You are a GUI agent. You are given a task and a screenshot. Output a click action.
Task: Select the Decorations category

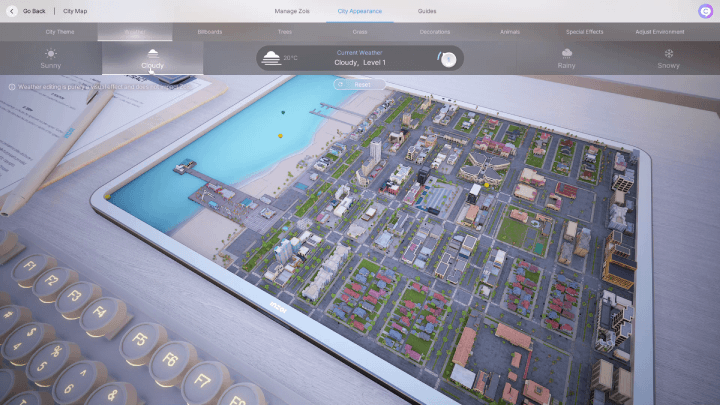tap(435, 32)
